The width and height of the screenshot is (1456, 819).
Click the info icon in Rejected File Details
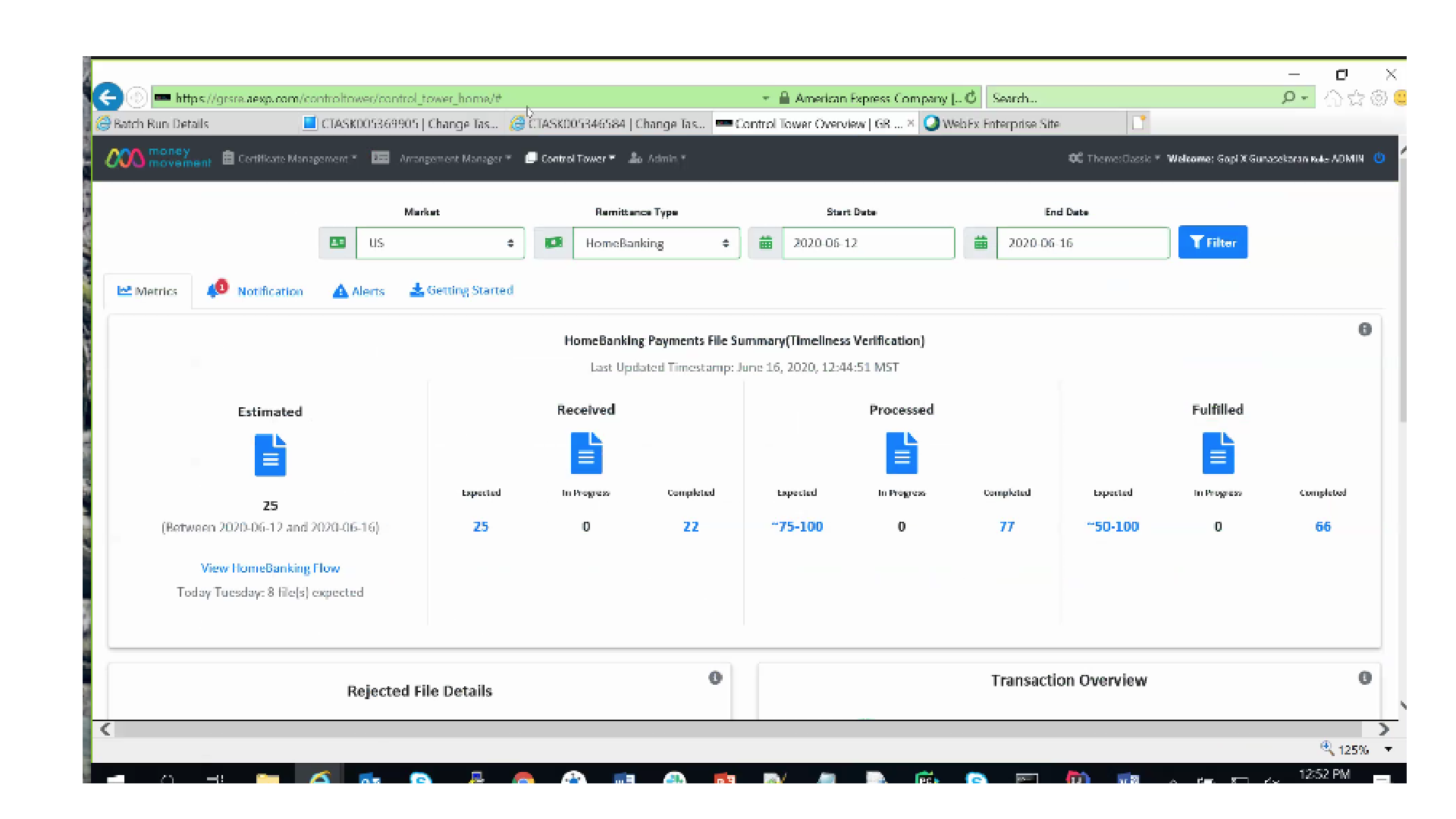[715, 678]
